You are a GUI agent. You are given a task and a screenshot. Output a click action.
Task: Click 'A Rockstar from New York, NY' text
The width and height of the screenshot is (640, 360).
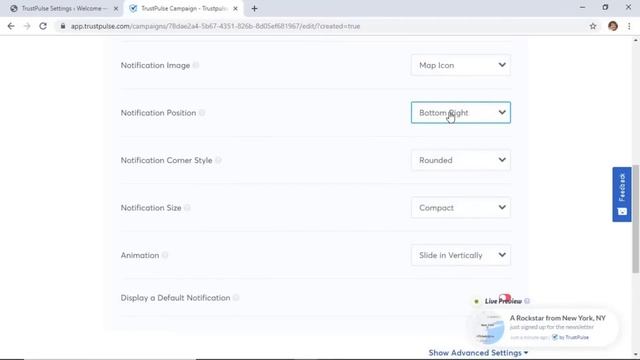pyautogui.click(x=558, y=318)
